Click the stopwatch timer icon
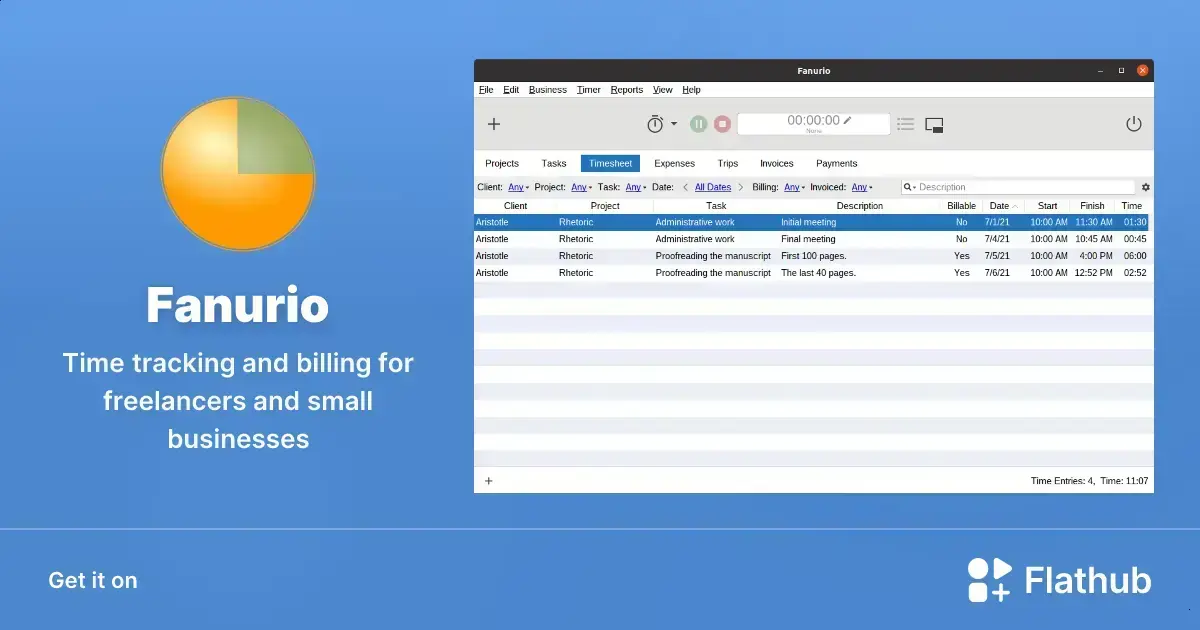The height and width of the screenshot is (630, 1200). [655, 124]
